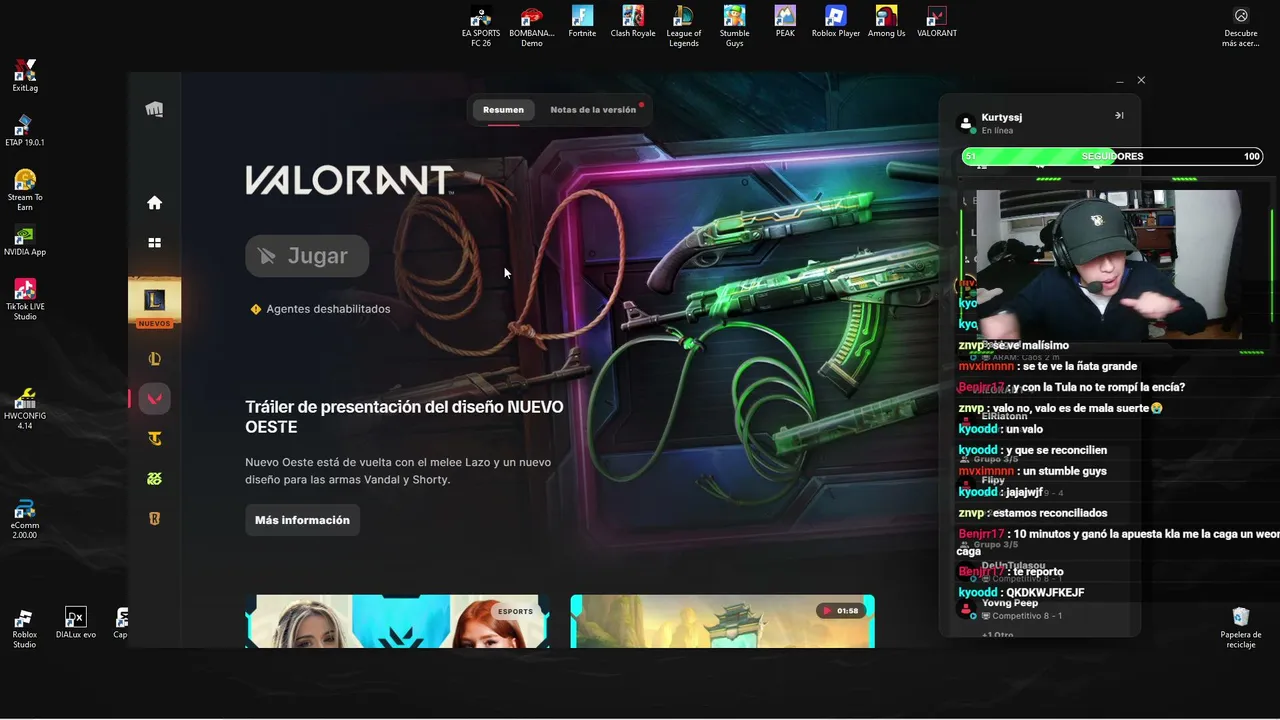
Task: Open Stumble Guys desktop shortcut
Action: [734, 27]
